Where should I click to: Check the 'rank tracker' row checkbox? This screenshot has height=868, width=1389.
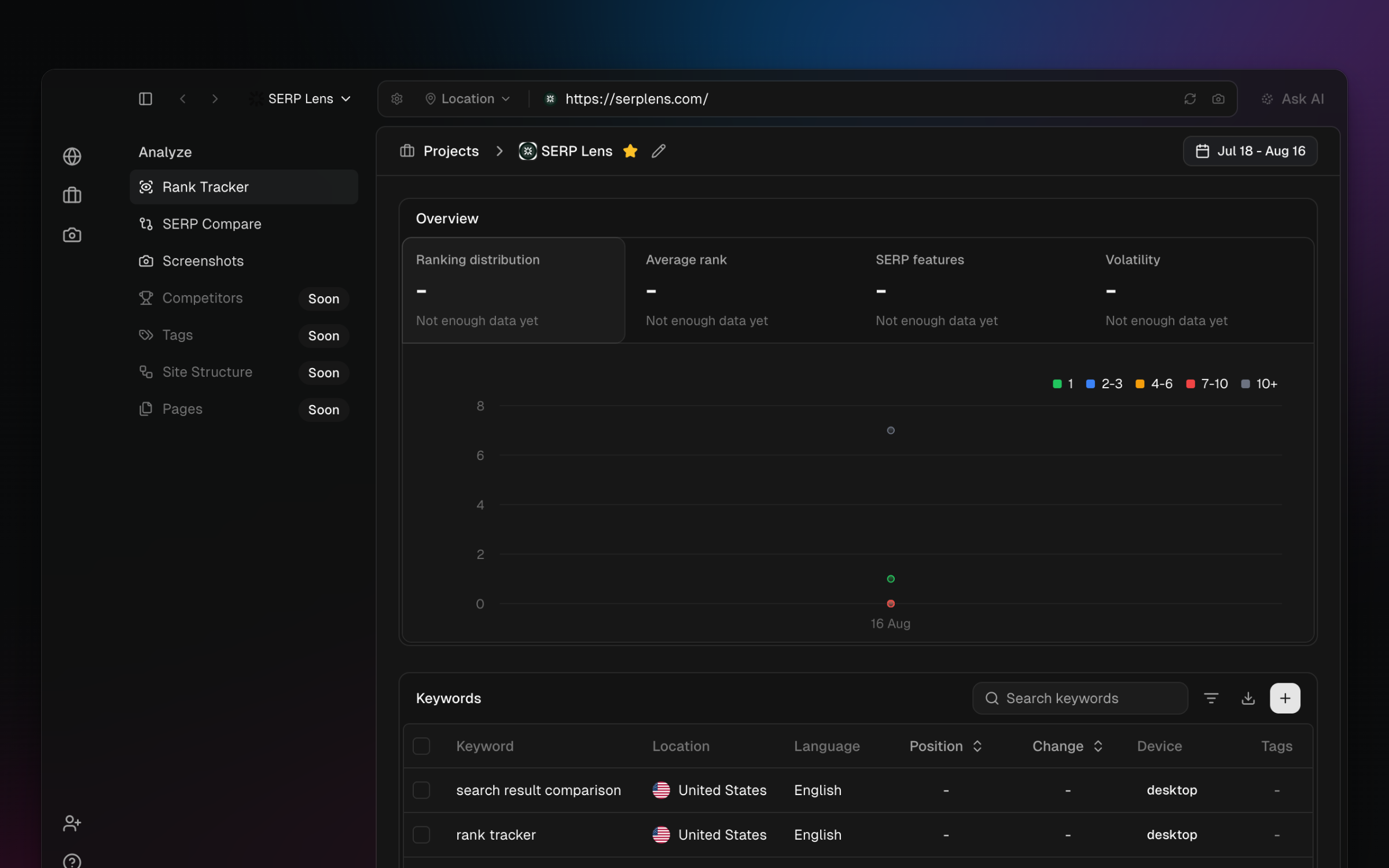pyautogui.click(x=421, y=834)
